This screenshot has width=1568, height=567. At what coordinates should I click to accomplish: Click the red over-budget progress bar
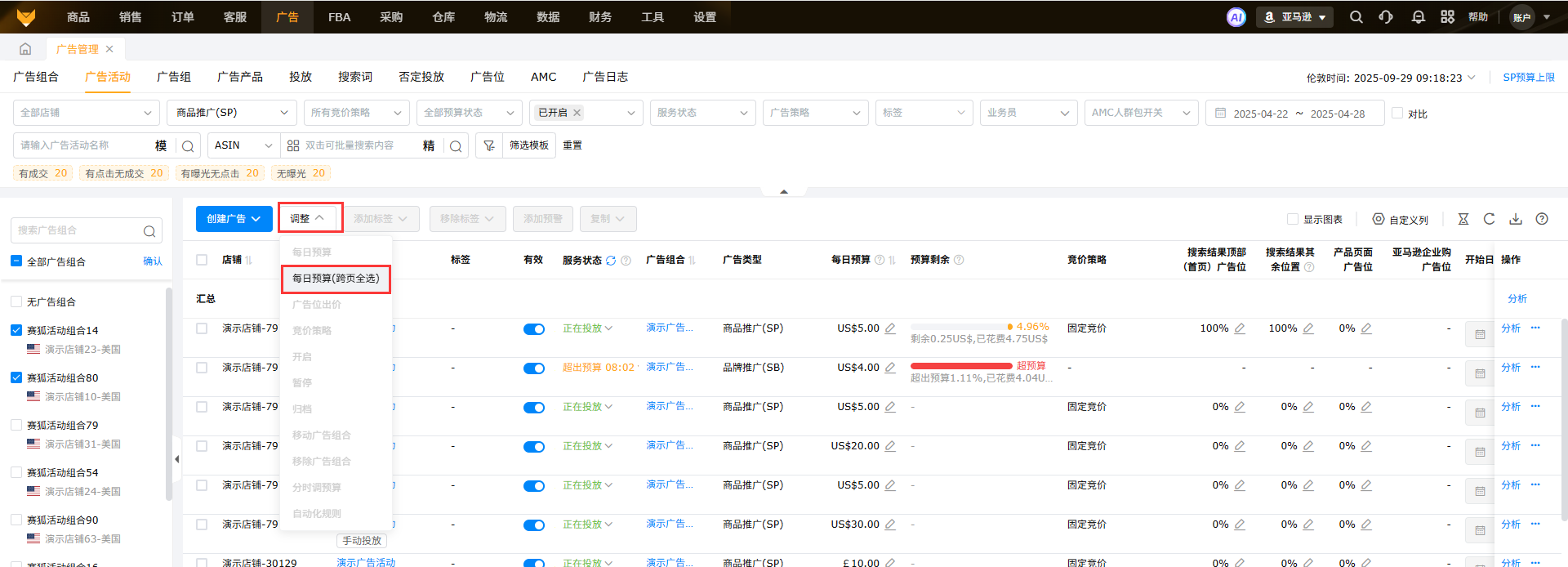[x=960, y=366]
